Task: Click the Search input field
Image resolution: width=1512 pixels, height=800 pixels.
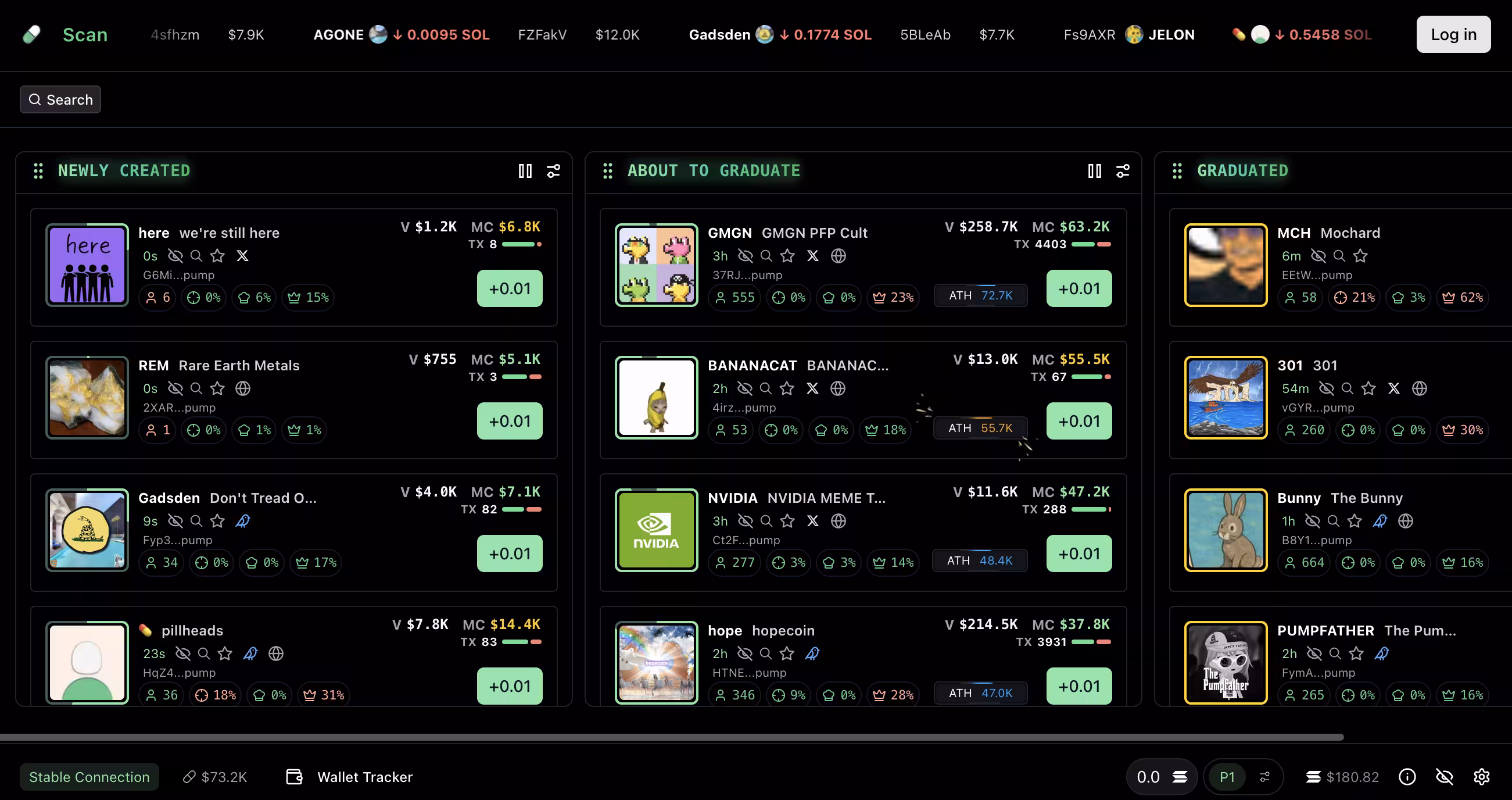Action: tap(60, 99)
